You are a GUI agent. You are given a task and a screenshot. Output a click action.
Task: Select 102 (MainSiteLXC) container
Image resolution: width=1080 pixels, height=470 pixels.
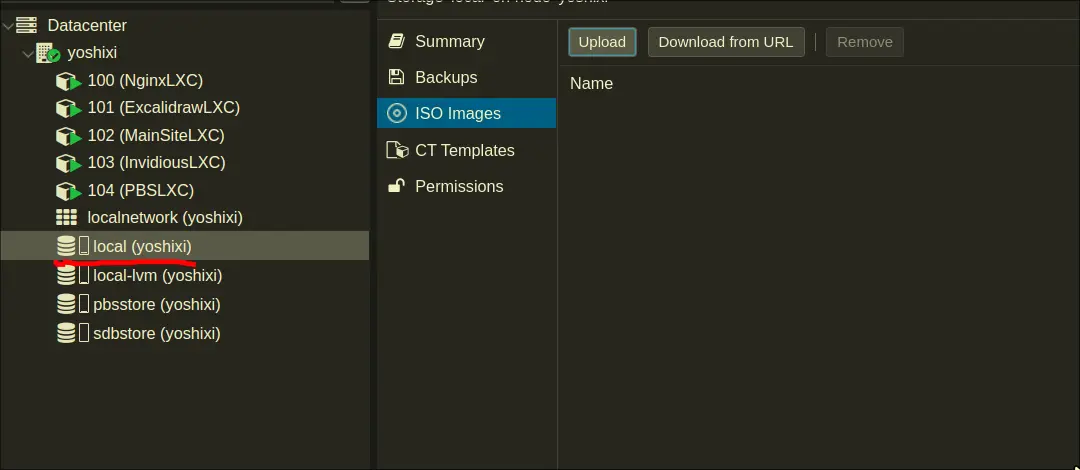coord(155,135)
